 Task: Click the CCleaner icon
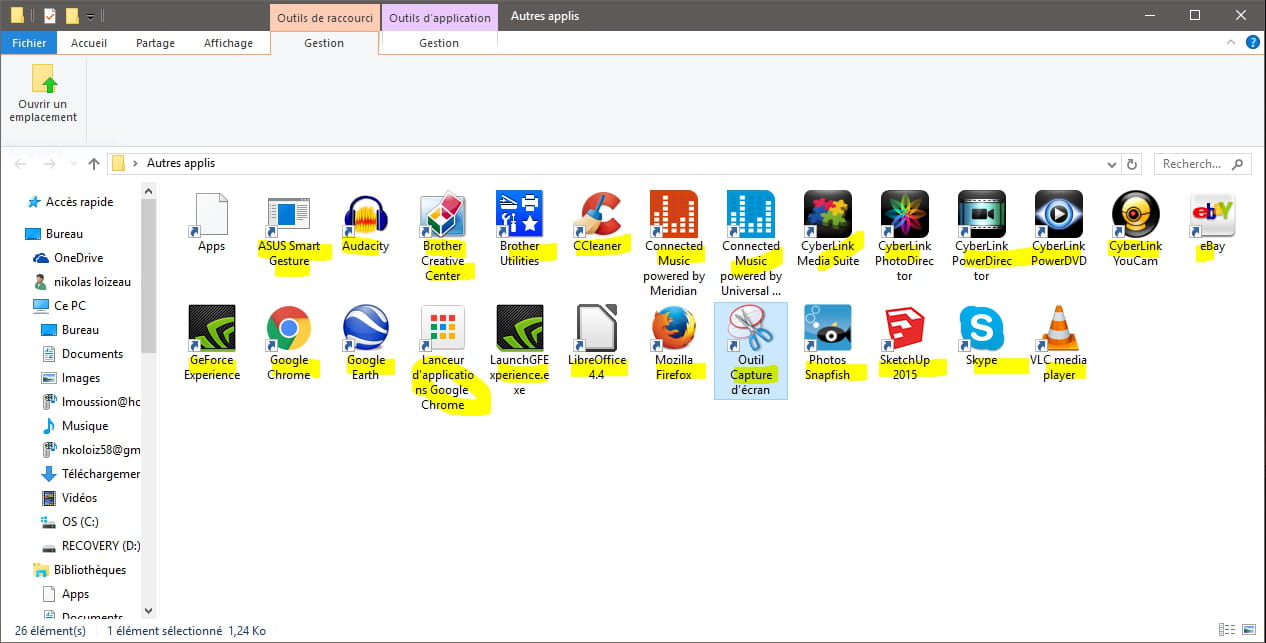596,214
